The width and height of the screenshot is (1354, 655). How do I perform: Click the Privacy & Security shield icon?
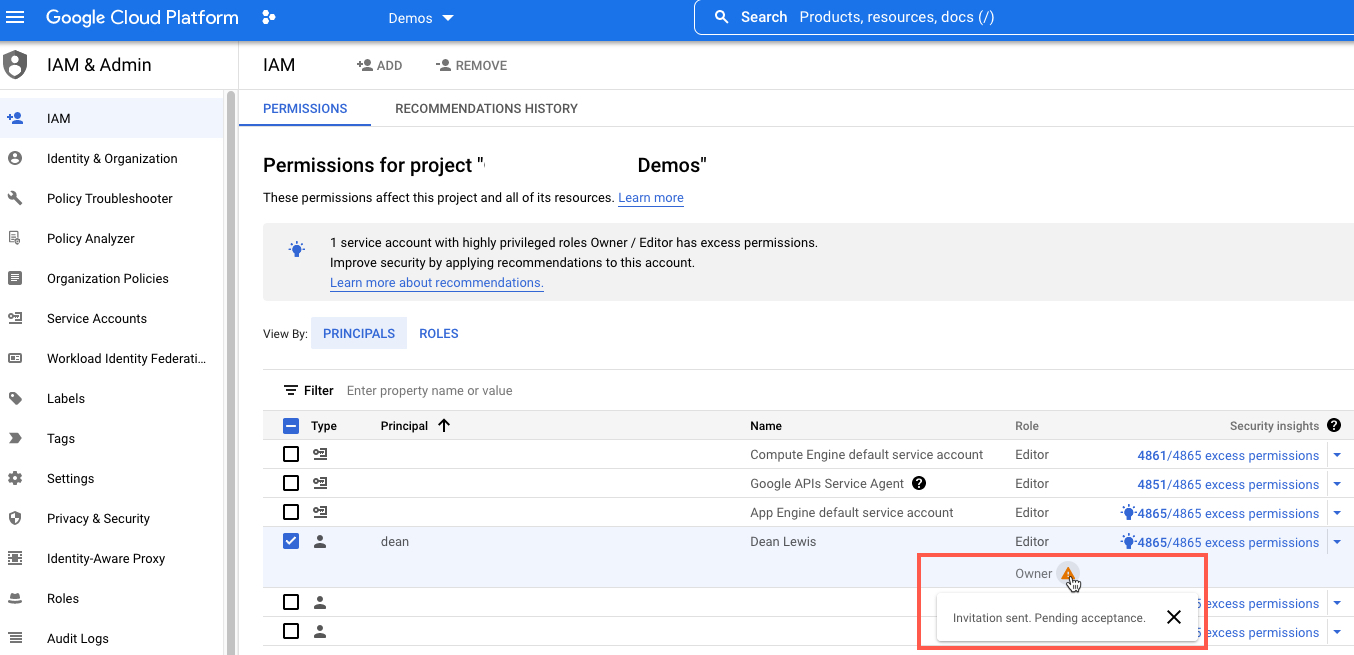(x=15, y=518)
